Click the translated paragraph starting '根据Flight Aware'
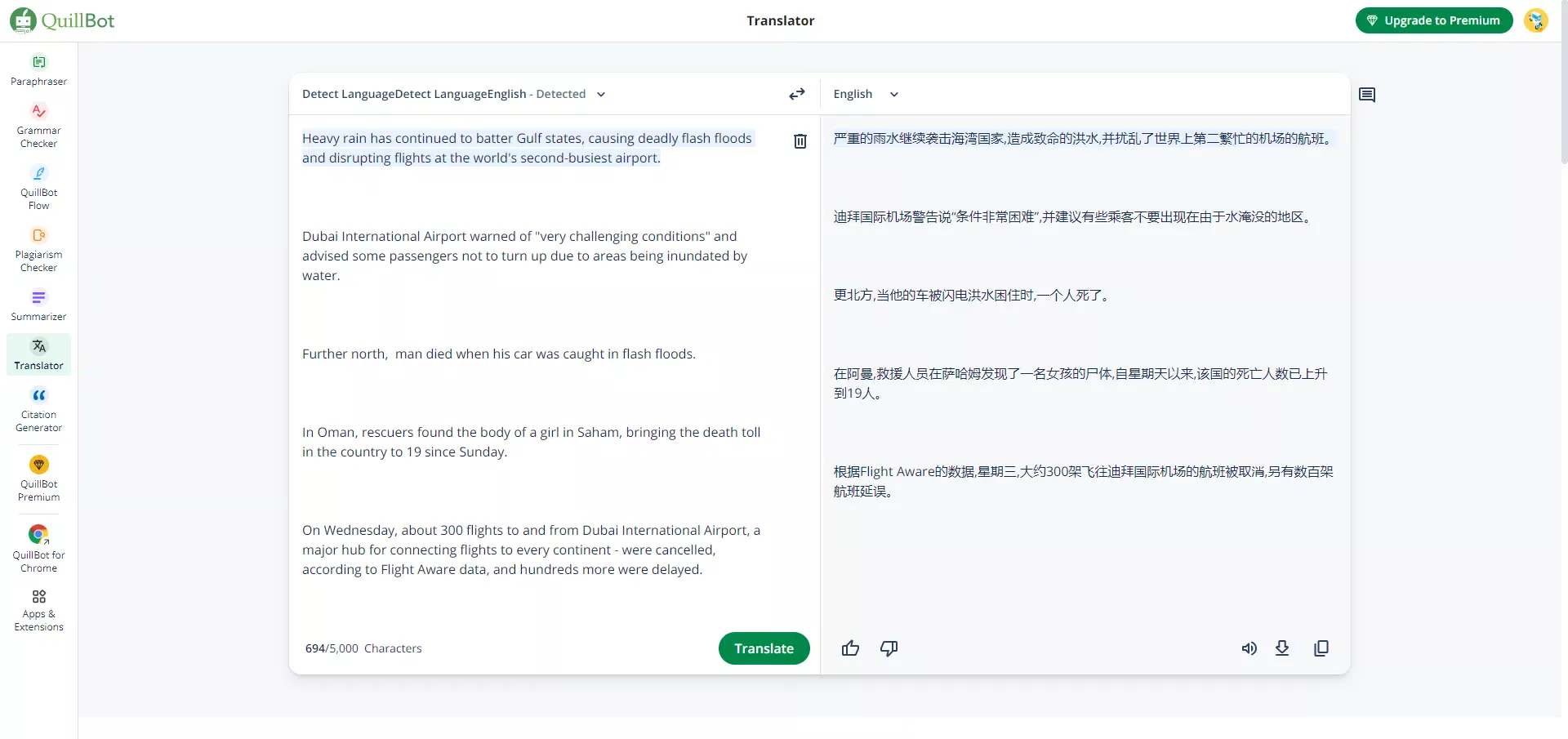 click(x=1084, y=481)
